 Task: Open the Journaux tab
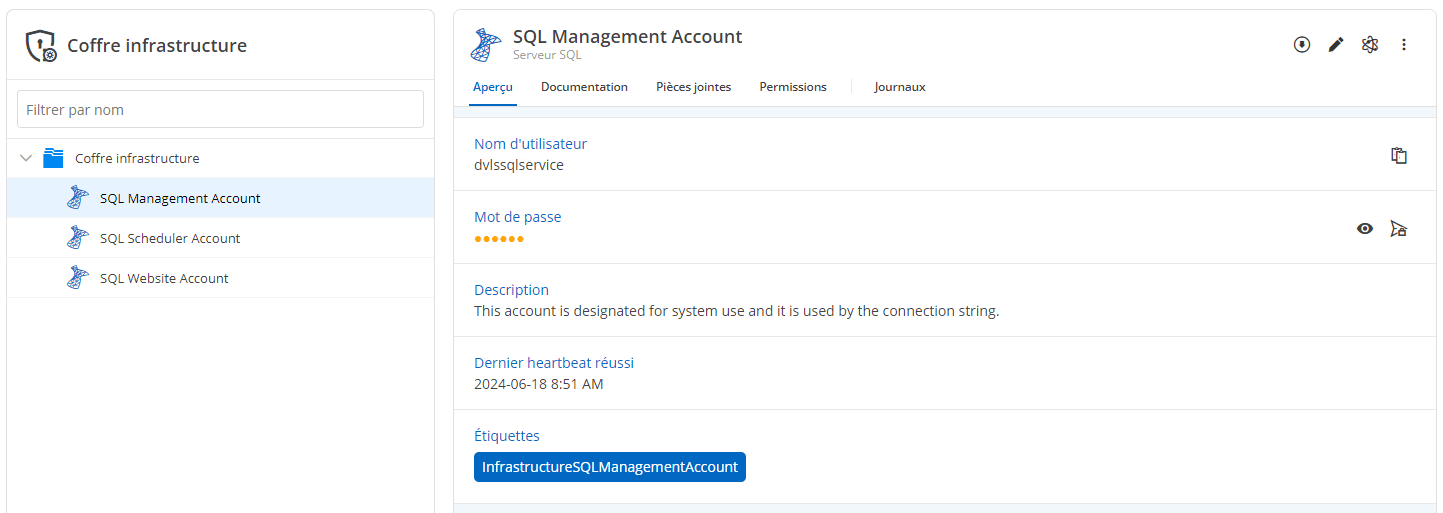point(899,87)
